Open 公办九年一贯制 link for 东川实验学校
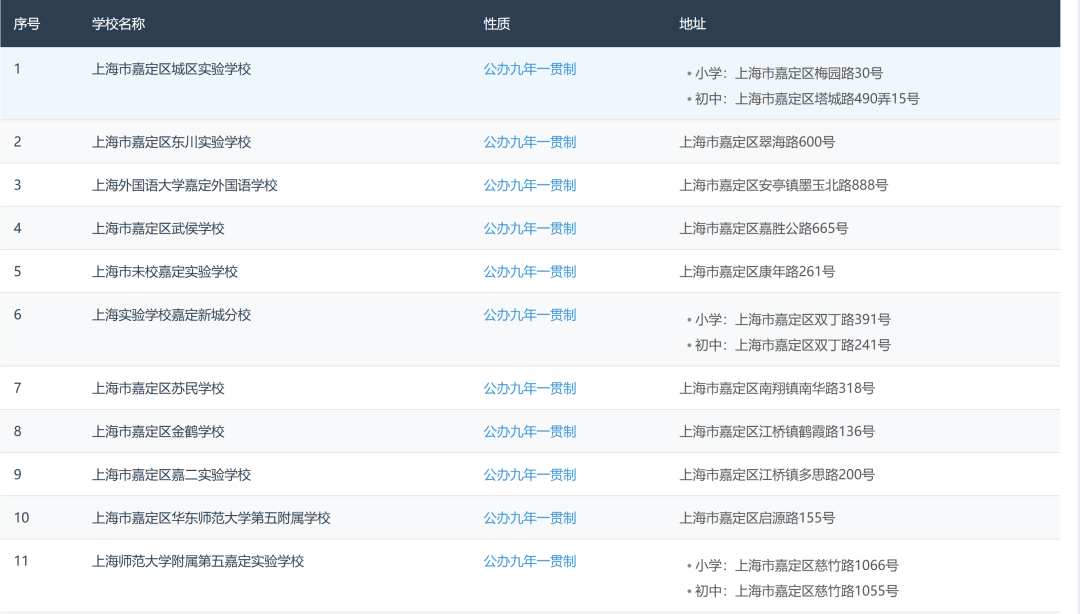The image size is (1080, 614). tap(530, 142)
